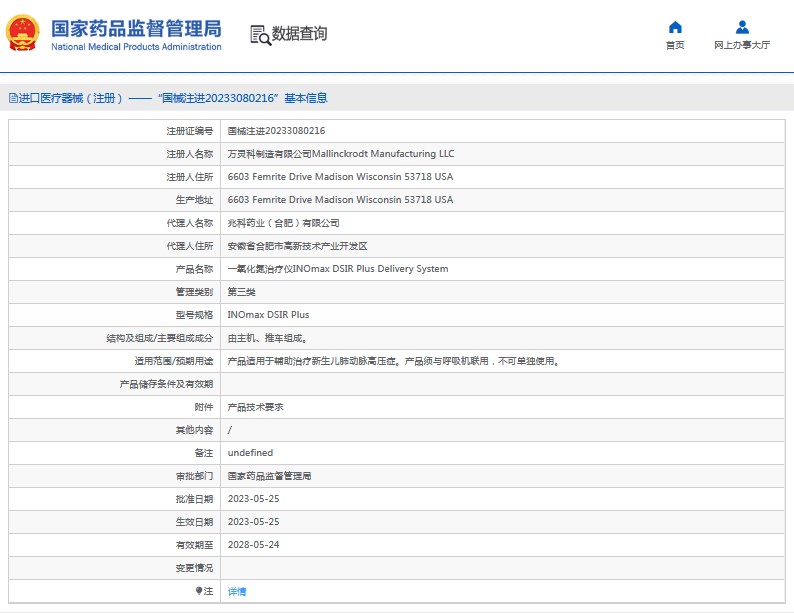This screenshot has height=613, width=794.
Task: Click the 结构及组成/主要组成成分 label
Action: [160, 338]
